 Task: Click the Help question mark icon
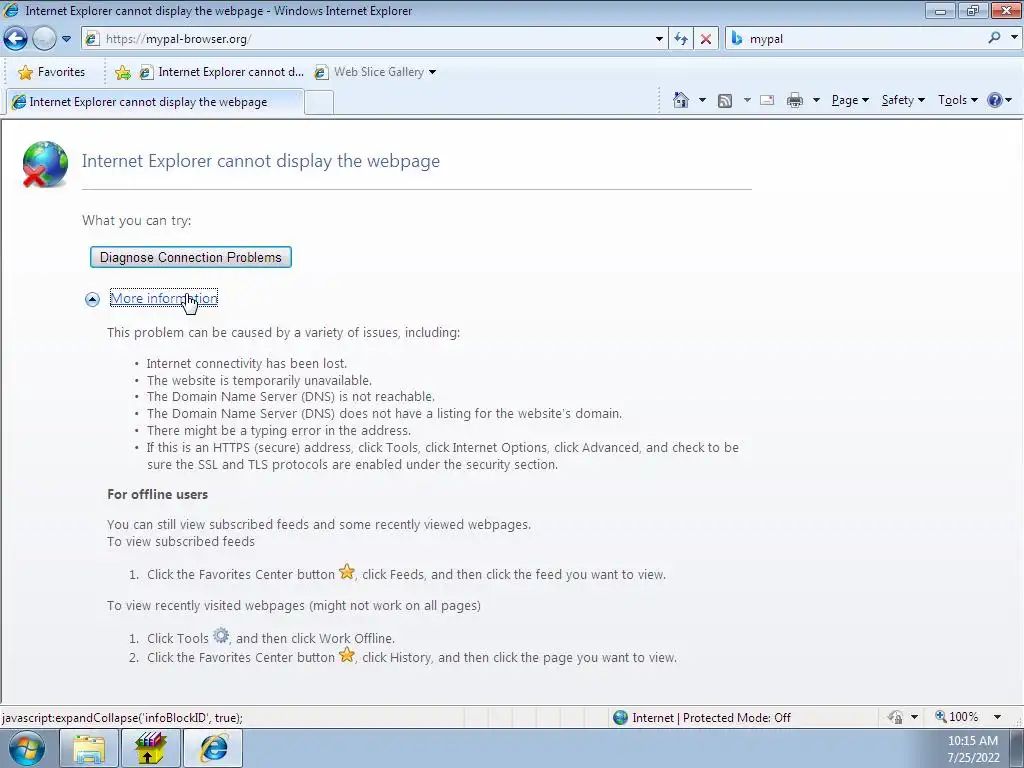click(995, 100)
